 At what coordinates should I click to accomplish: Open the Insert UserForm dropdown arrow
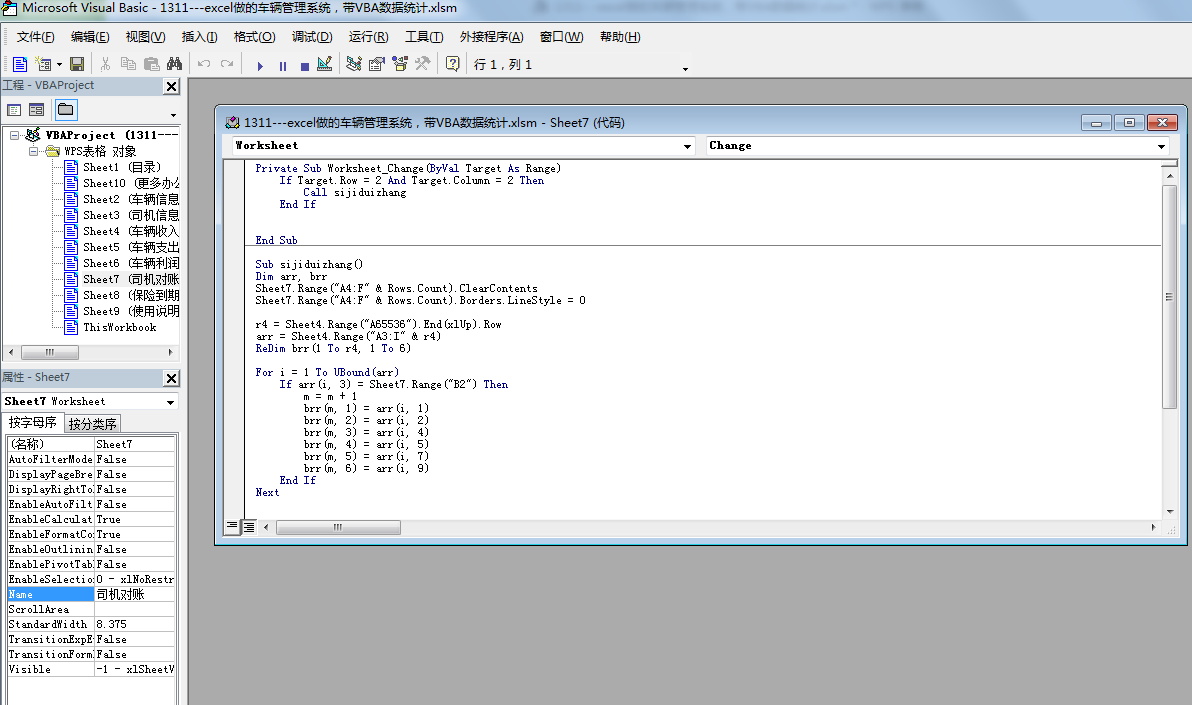(59, 65)
